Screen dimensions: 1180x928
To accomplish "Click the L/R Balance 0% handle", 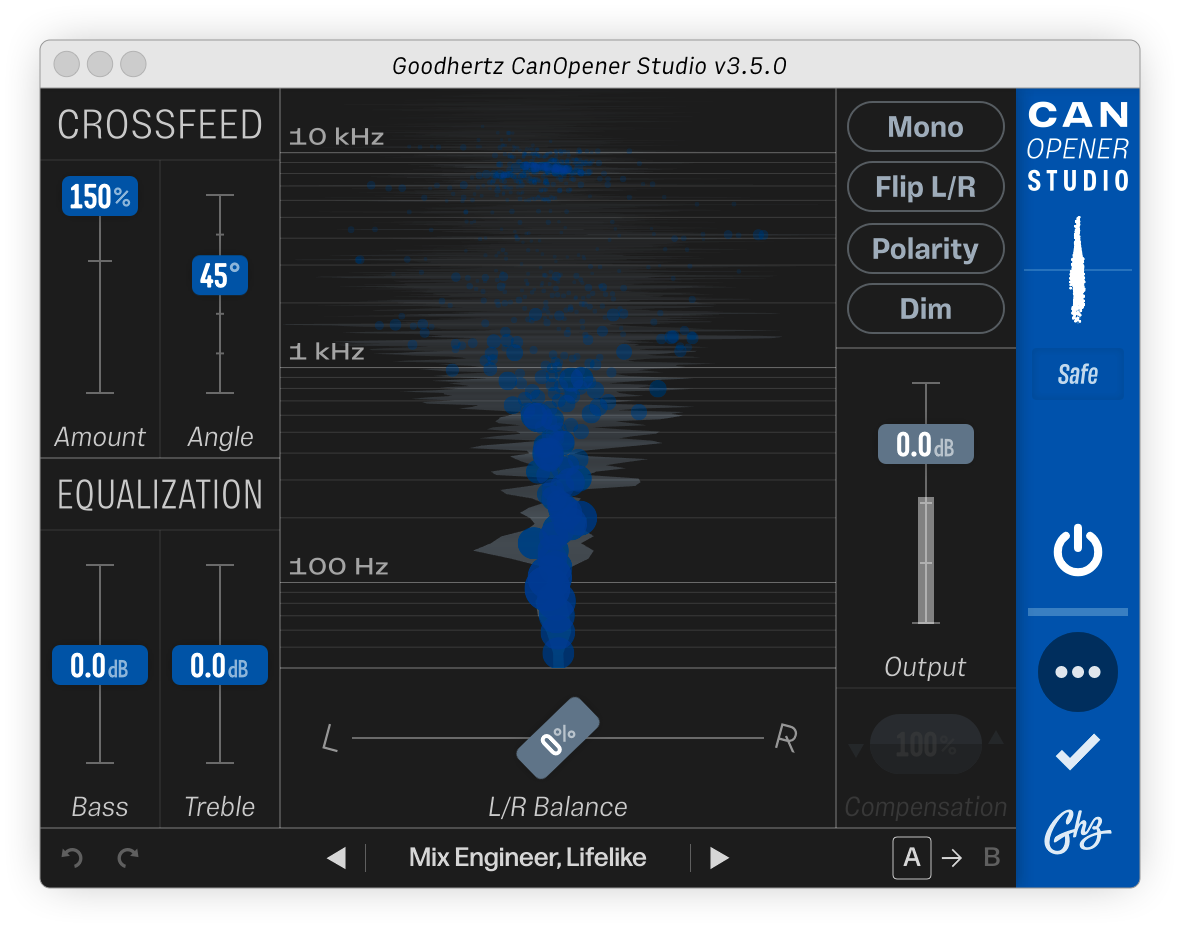I will [558, 738].
